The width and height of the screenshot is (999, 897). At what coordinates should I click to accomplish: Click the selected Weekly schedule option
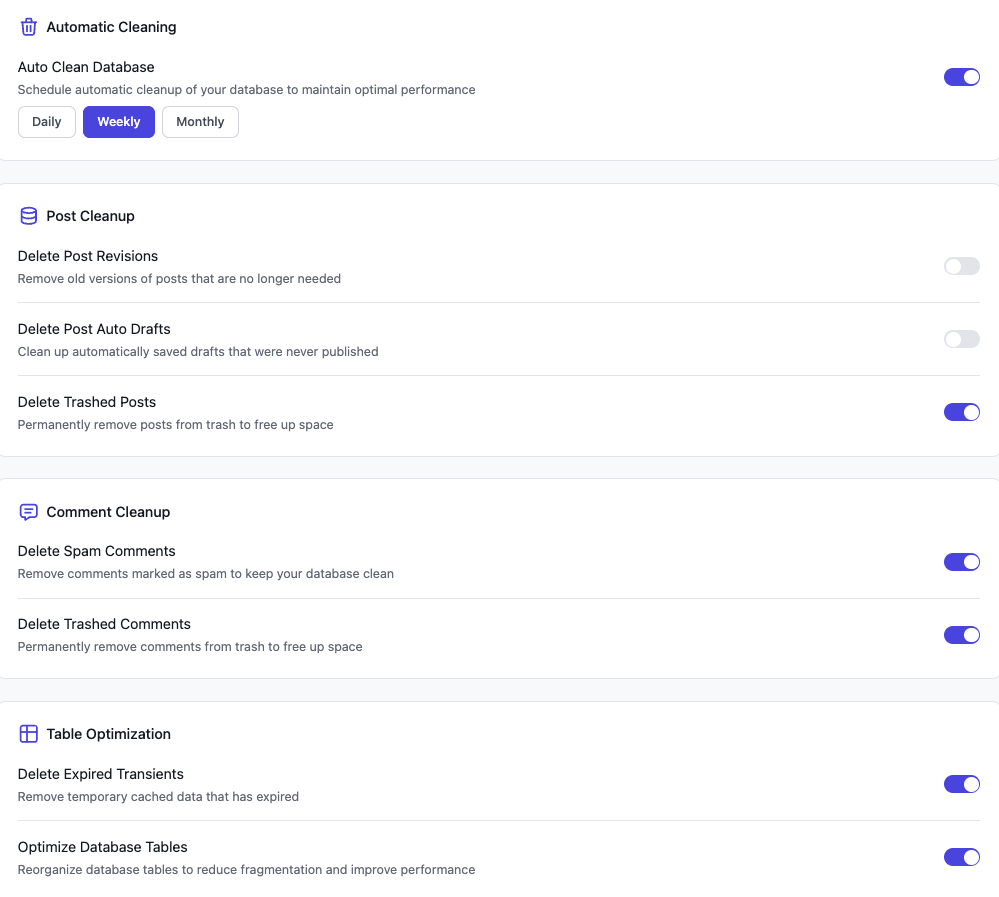tap(118, 121)
